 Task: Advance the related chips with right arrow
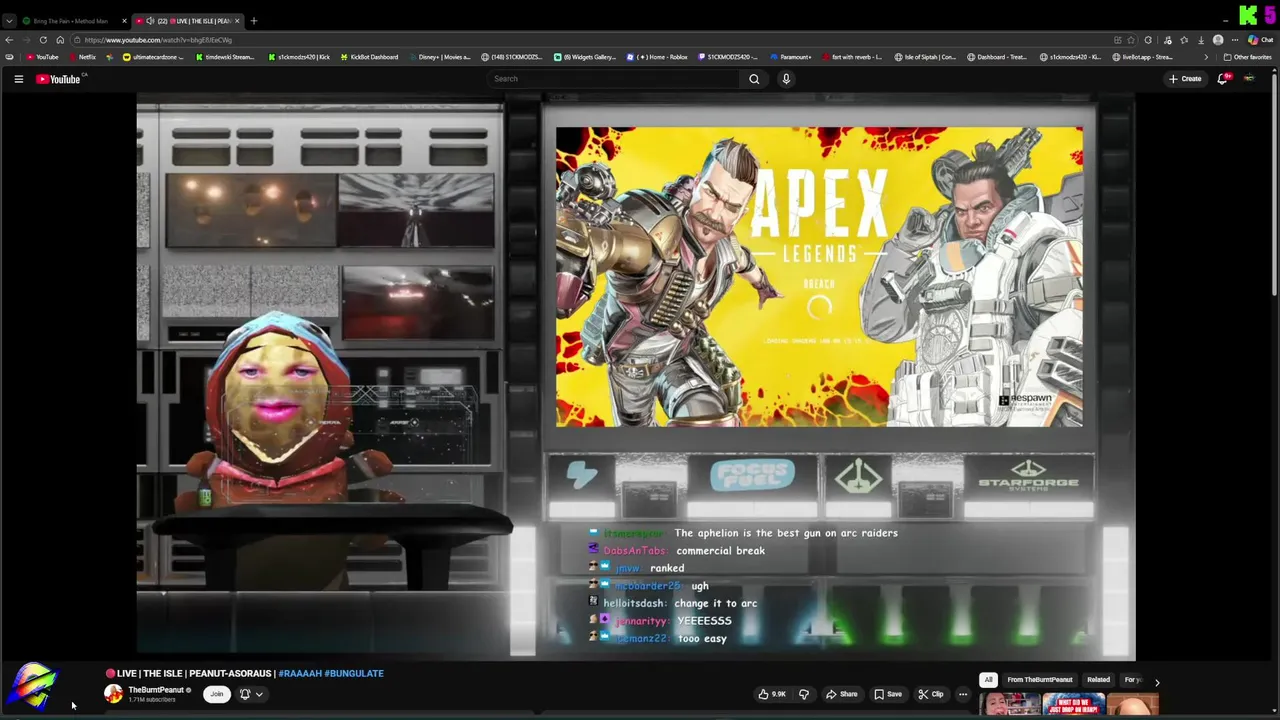1157,682
